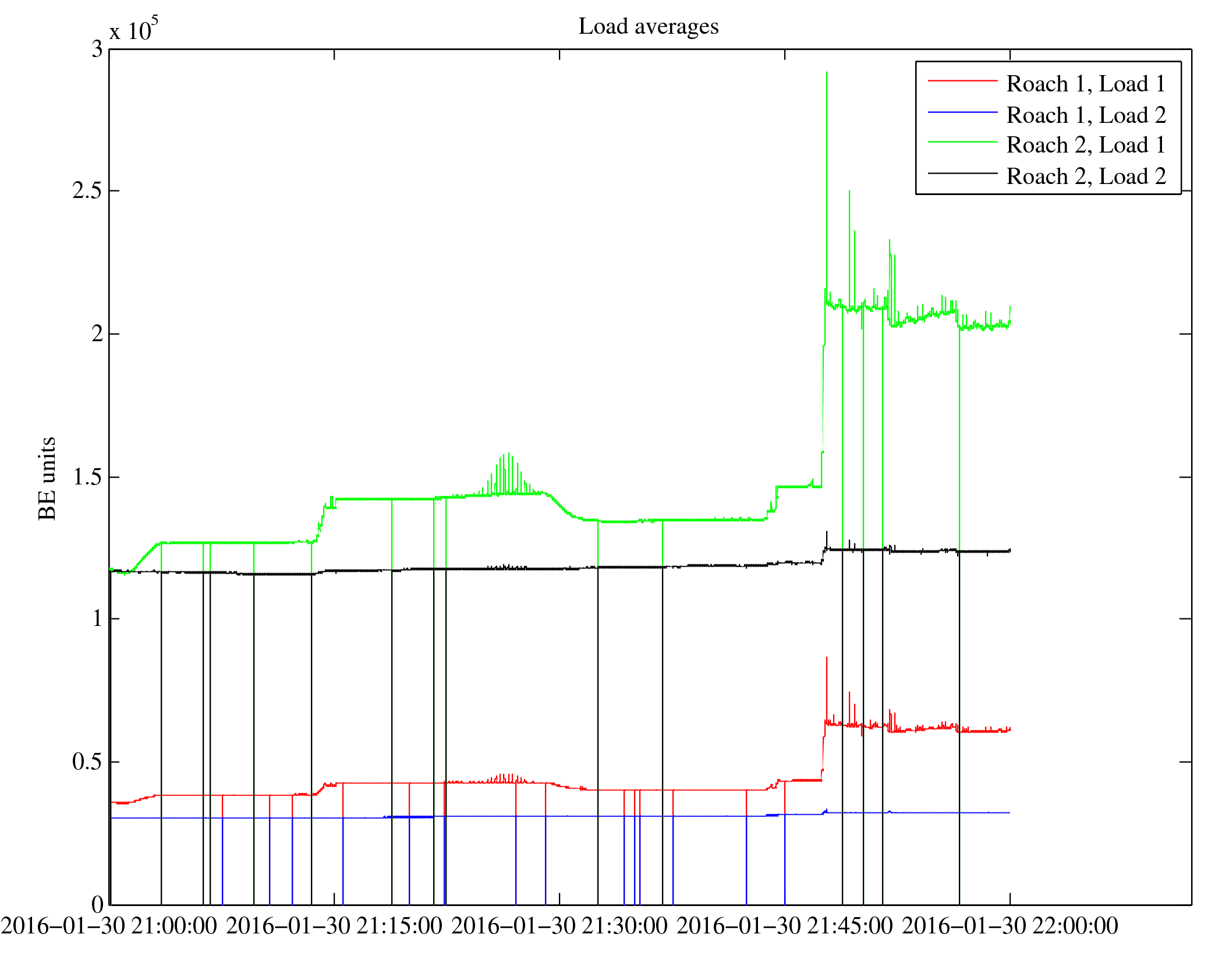Click the y-axis tick label 2.5

coord(87,191)
